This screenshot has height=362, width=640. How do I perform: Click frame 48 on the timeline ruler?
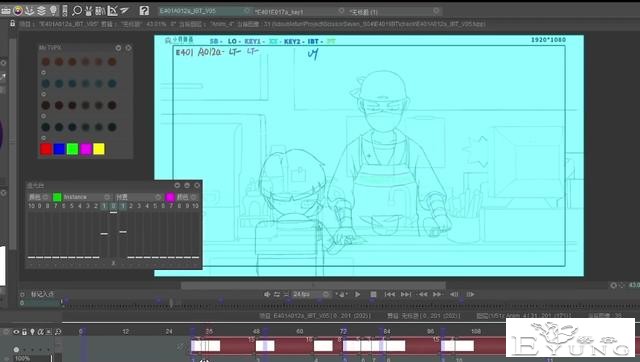pos(256,331)
